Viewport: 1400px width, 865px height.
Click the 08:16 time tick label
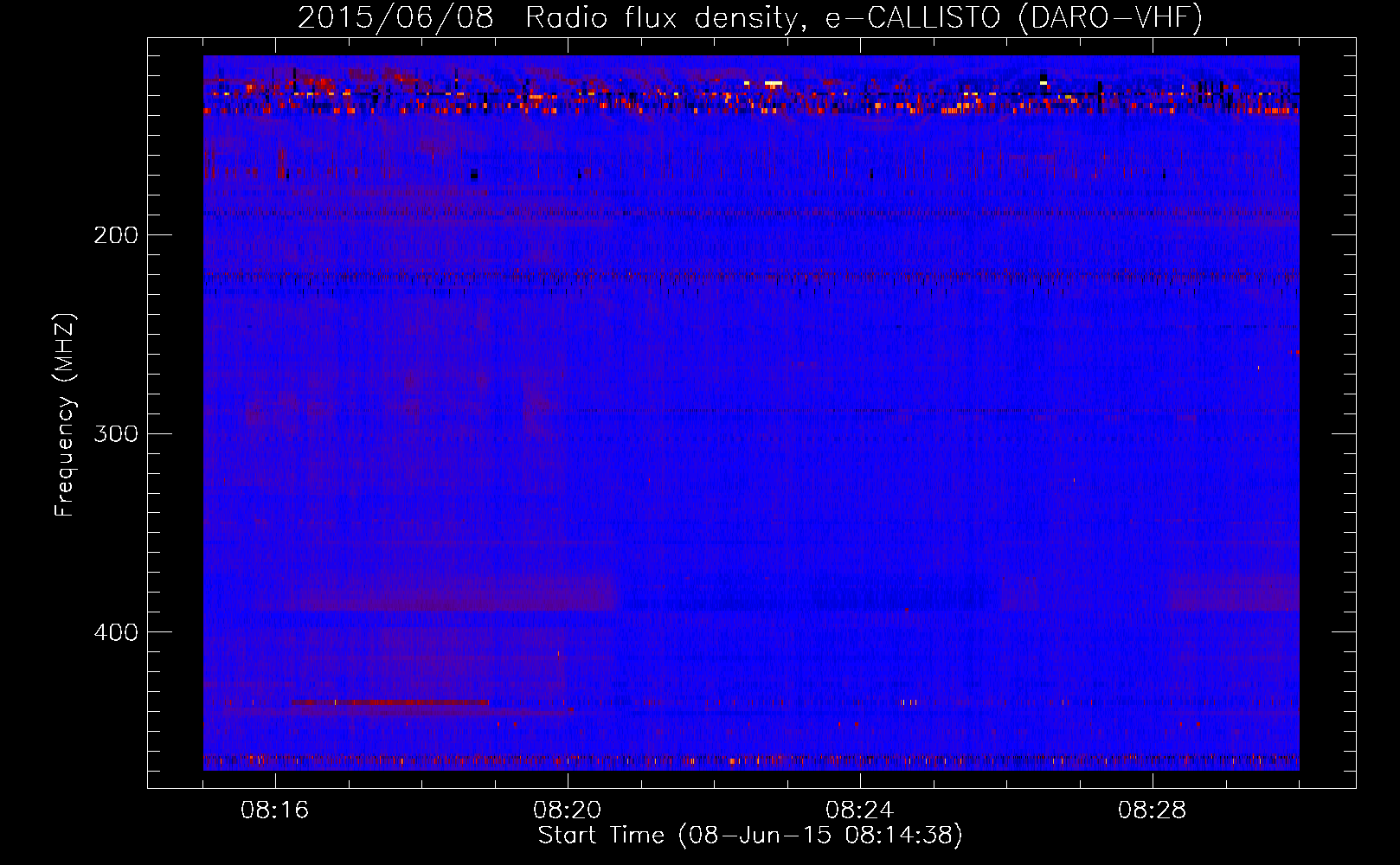point(275,811)
